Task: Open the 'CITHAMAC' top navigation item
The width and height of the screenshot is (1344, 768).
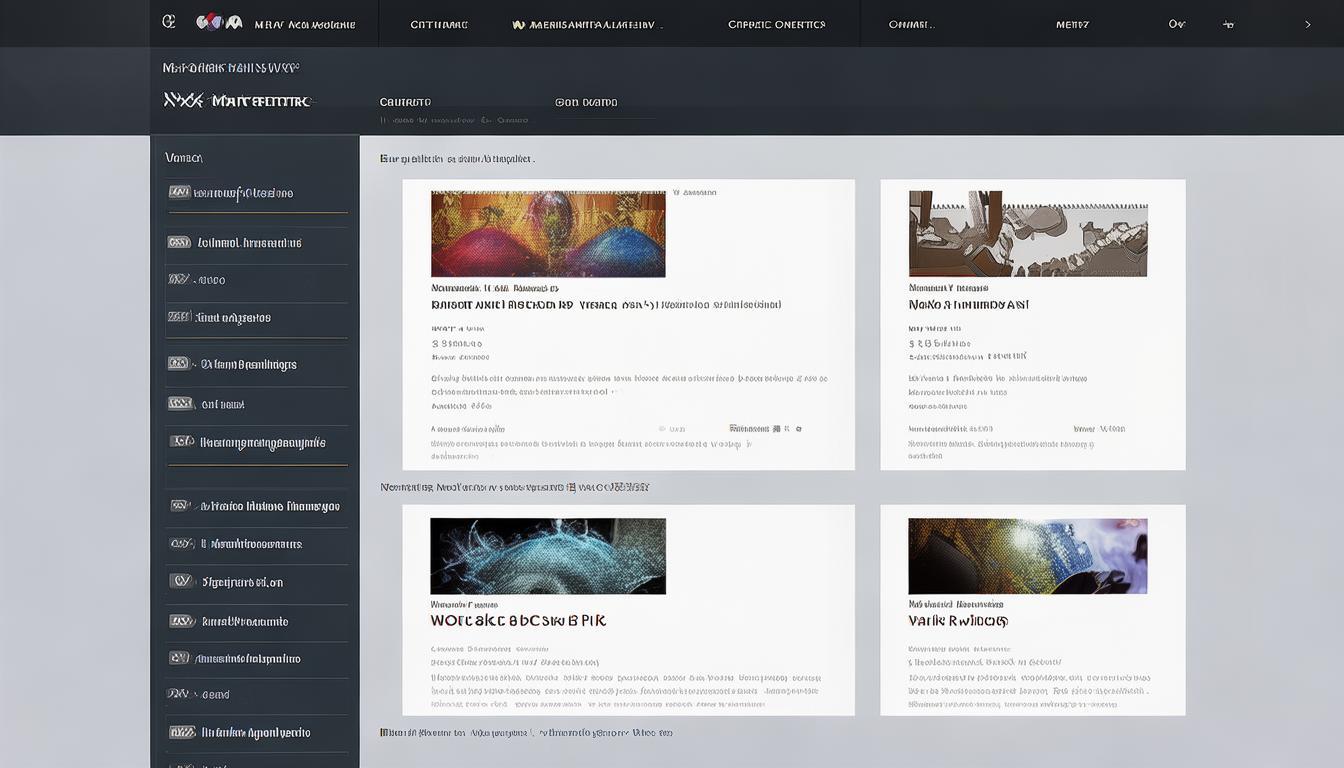Action: pyautogui.click(x=438, y=24)
